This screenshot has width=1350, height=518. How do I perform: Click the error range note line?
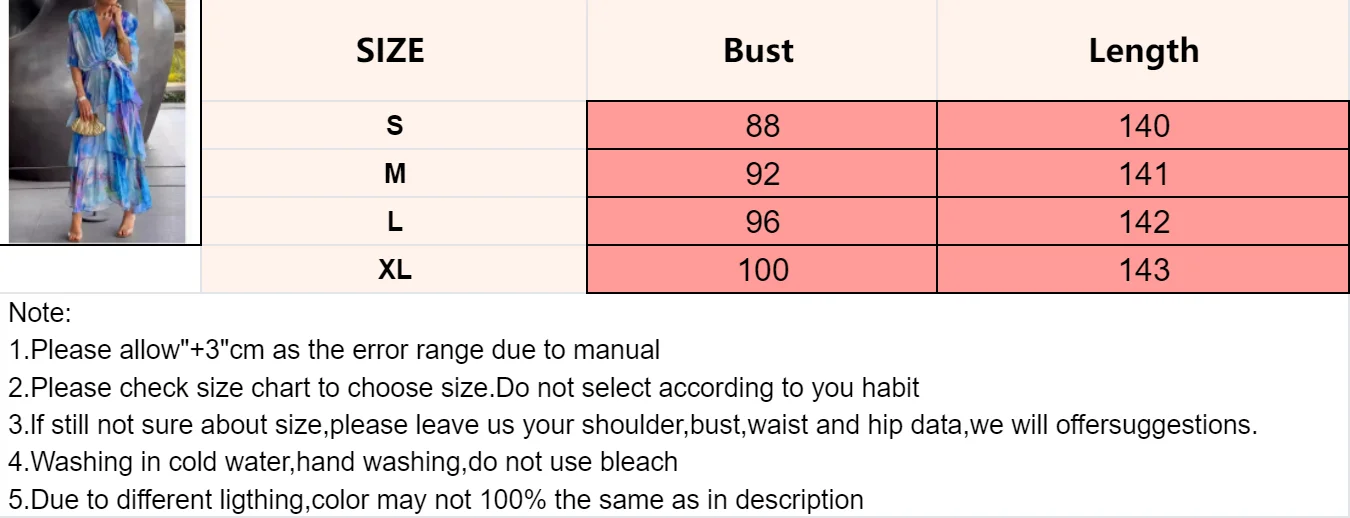[x=335, y=350]
